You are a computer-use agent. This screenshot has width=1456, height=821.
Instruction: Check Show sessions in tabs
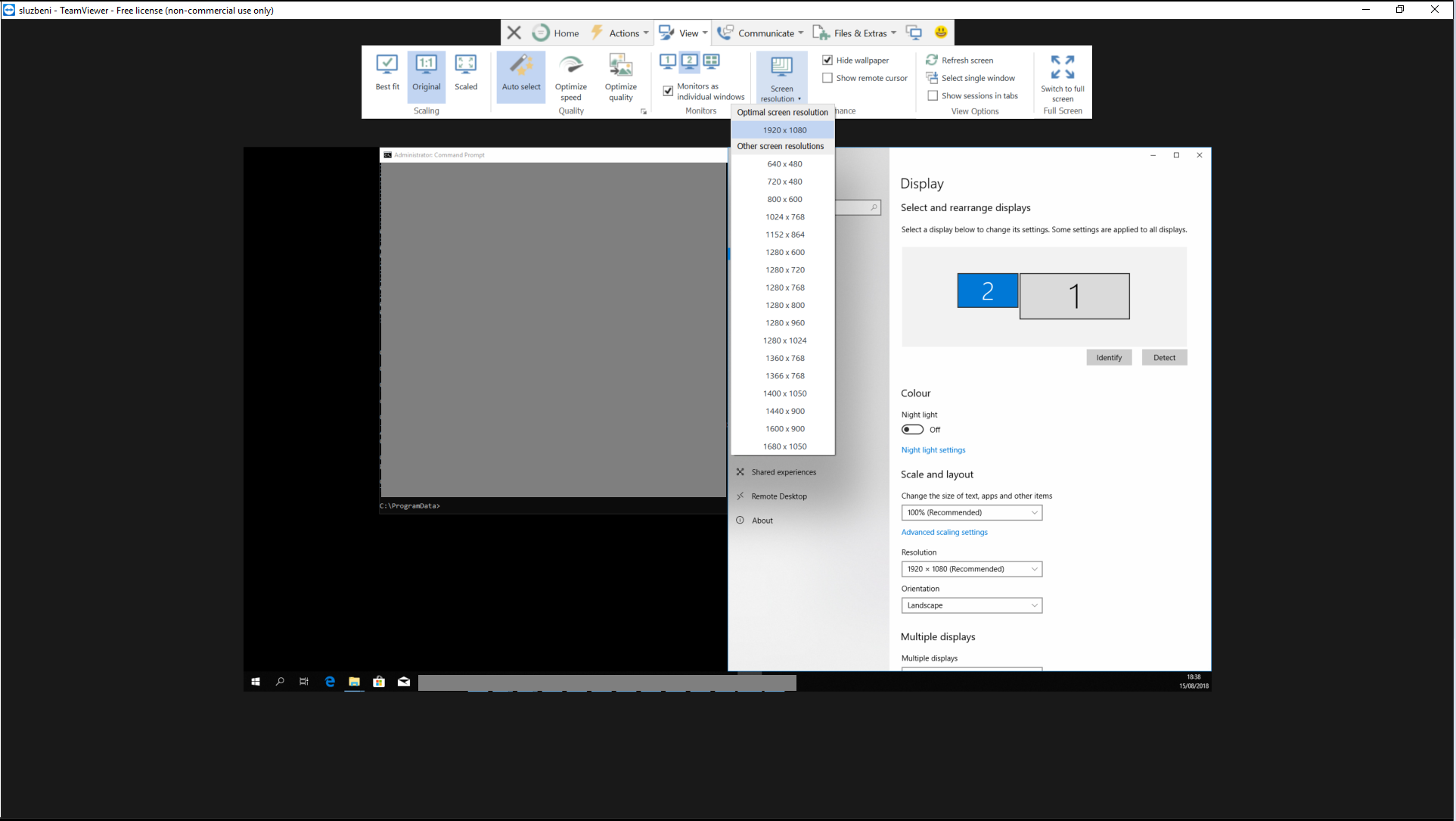point(933,96)
